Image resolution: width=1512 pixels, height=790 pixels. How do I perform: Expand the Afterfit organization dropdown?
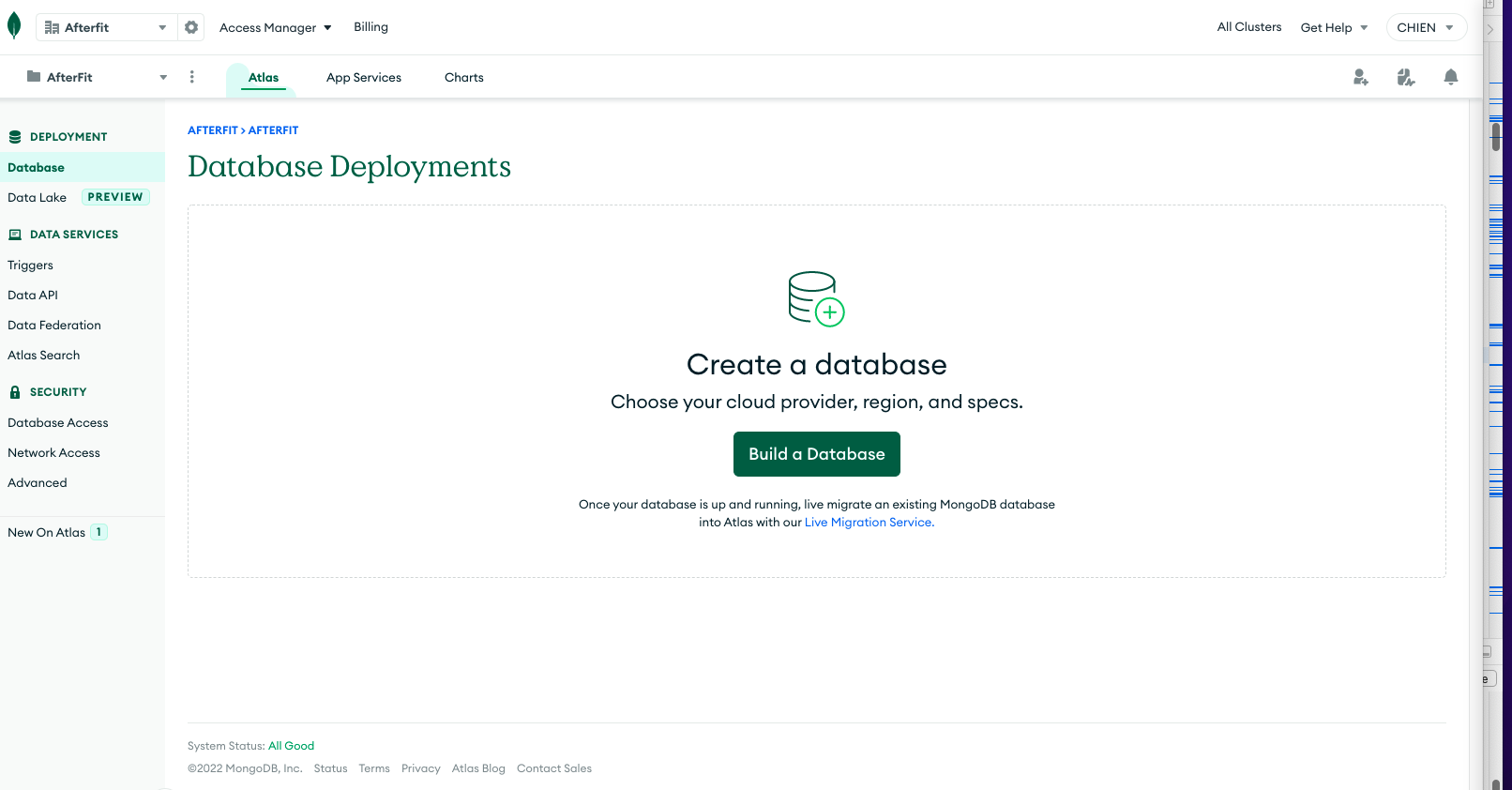(162, 28)
